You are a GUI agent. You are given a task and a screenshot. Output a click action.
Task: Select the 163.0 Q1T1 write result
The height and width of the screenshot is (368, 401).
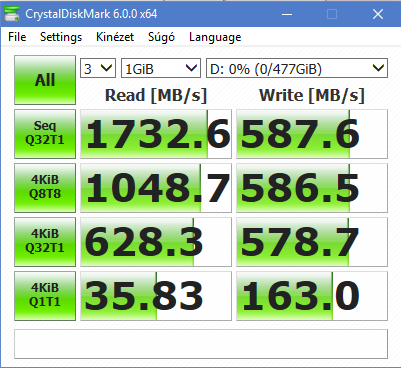(x=312, y=296)
